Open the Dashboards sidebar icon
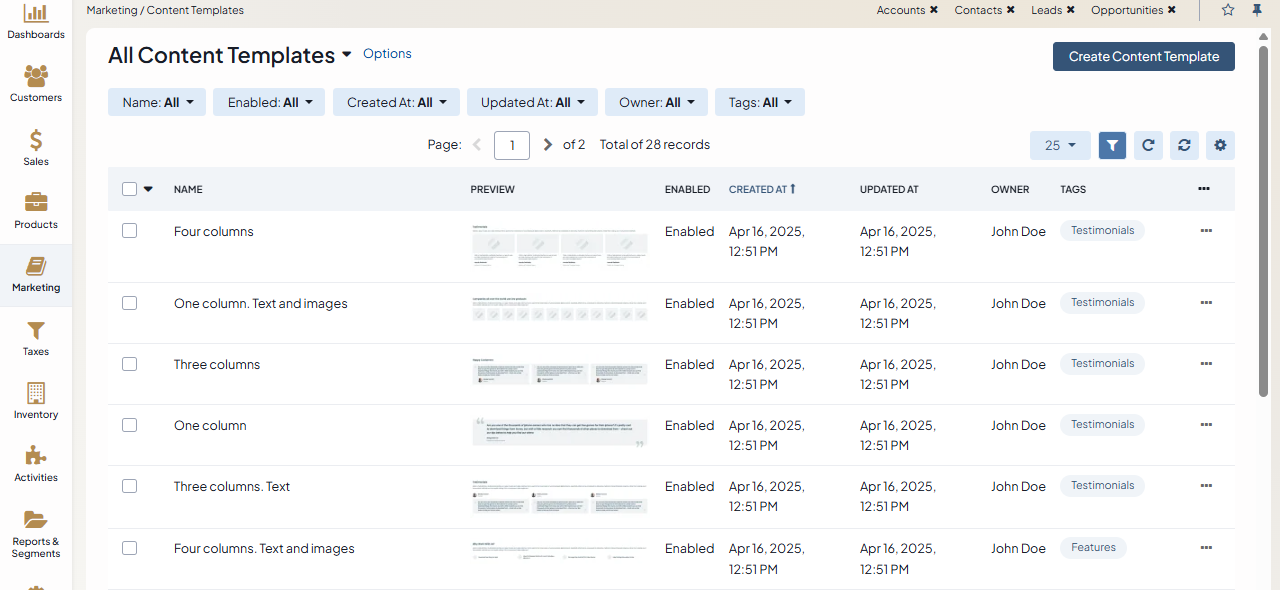This screenshot has width=1280, height=590. coord(36,14)
